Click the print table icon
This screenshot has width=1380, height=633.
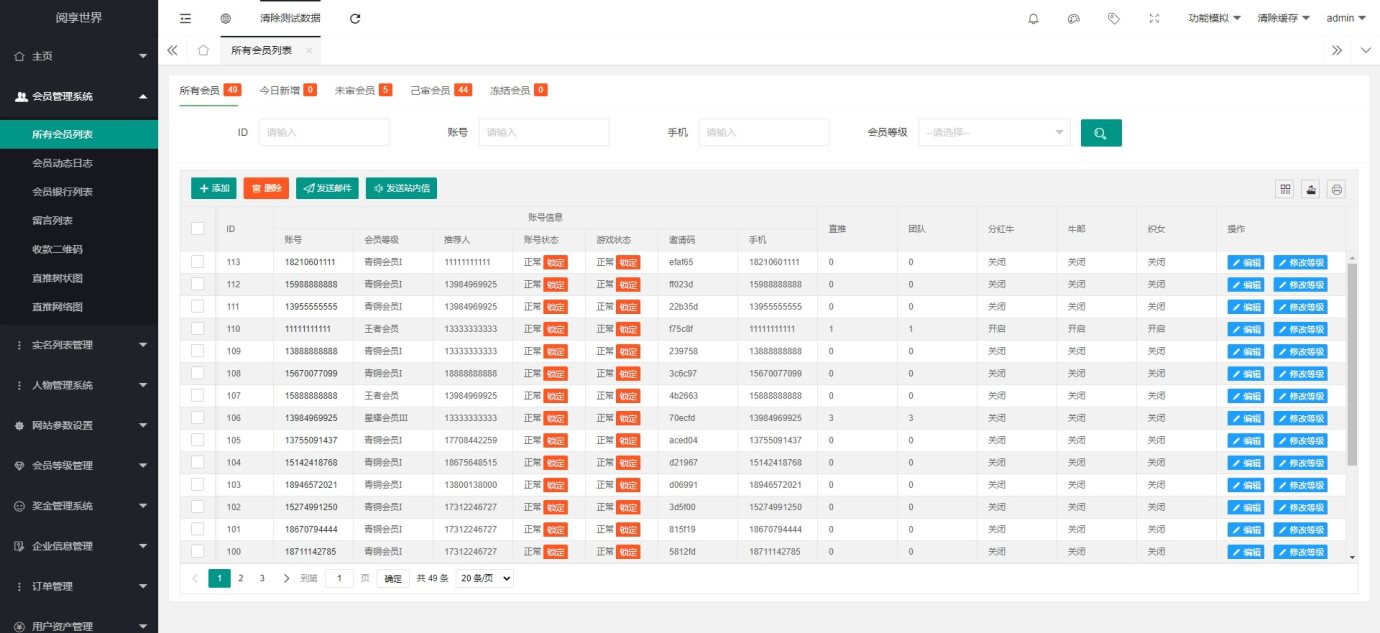[x=1336, y=189]
